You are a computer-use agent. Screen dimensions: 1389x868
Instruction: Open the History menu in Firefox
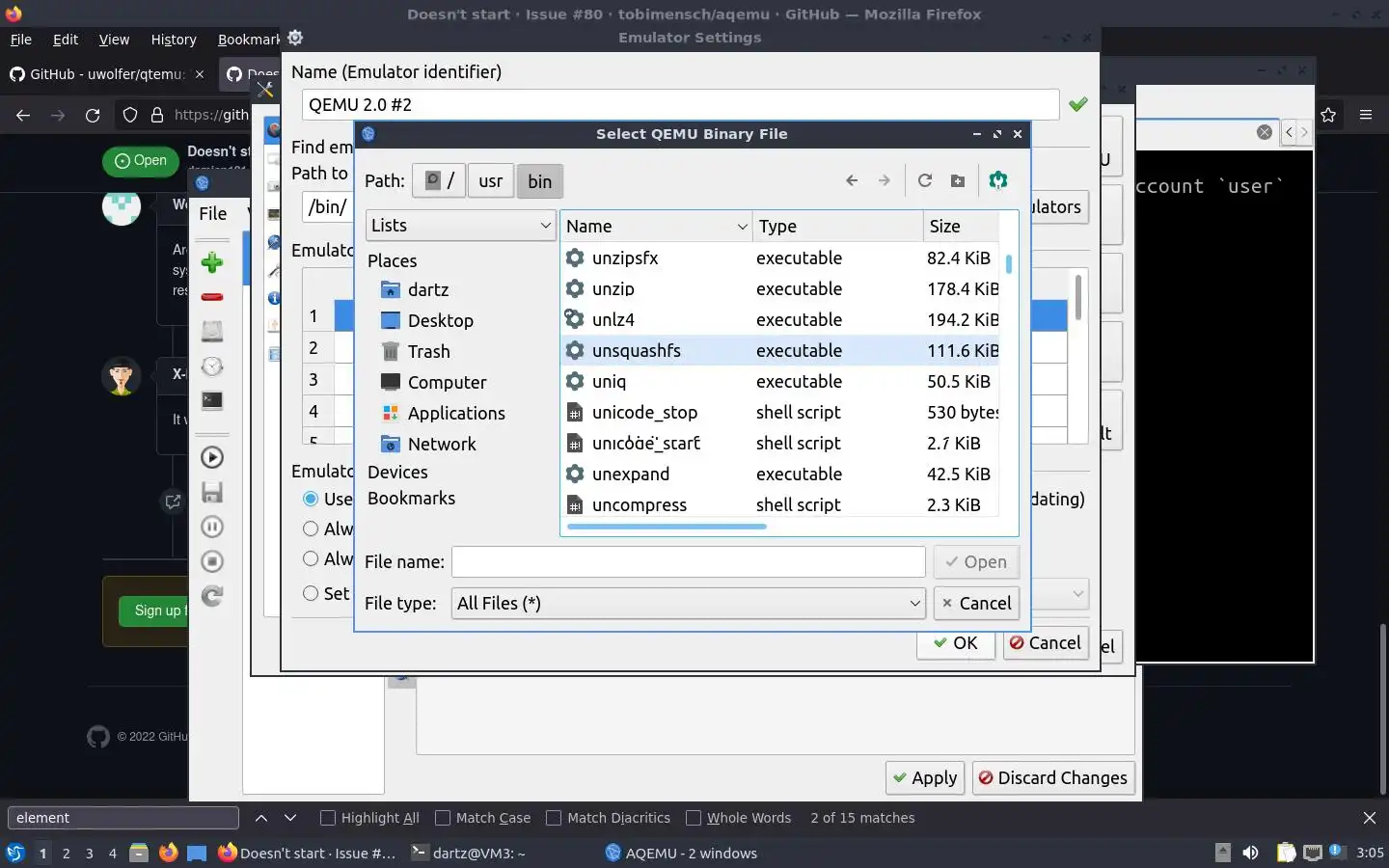pos(174,40)
